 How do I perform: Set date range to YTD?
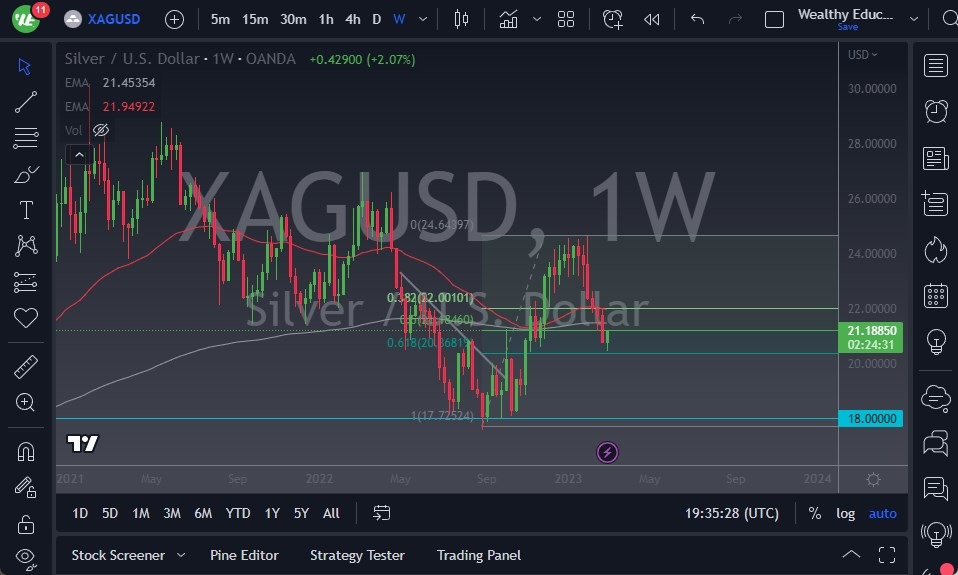click(238, 513)
